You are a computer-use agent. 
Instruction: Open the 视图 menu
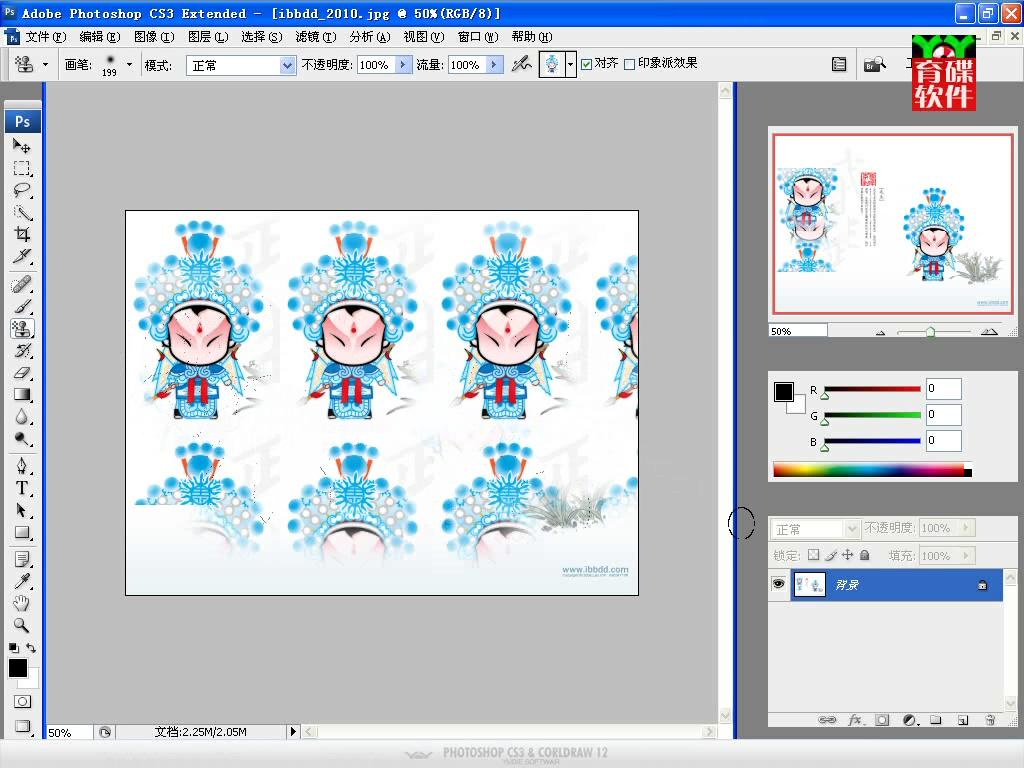click(423, 37)
